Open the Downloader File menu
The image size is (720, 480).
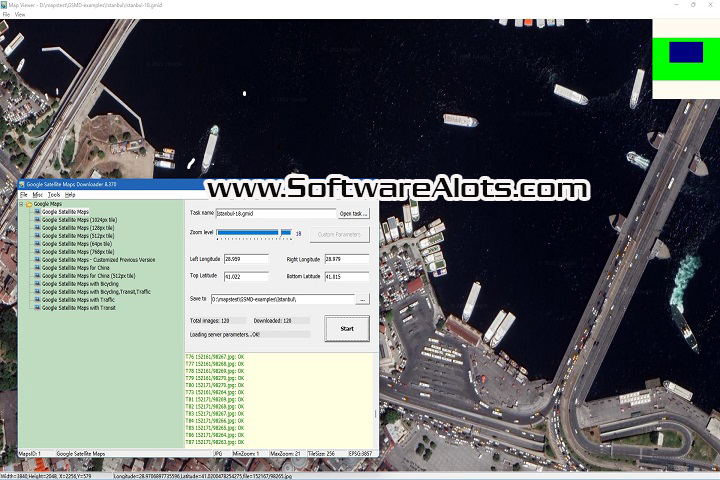(x=23, y=195)
